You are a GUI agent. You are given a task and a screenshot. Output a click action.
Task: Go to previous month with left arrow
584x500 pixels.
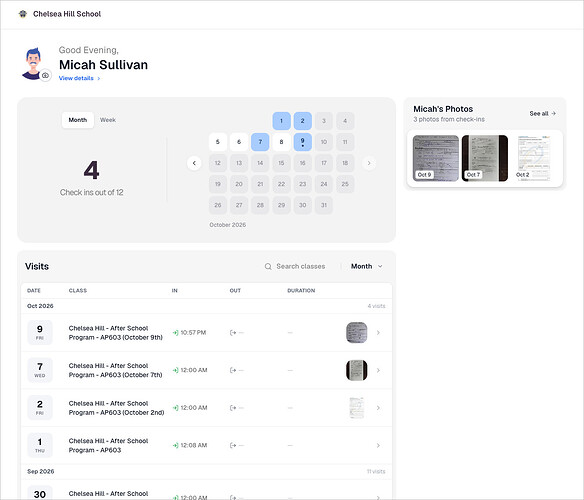click(x=194, y=163)
